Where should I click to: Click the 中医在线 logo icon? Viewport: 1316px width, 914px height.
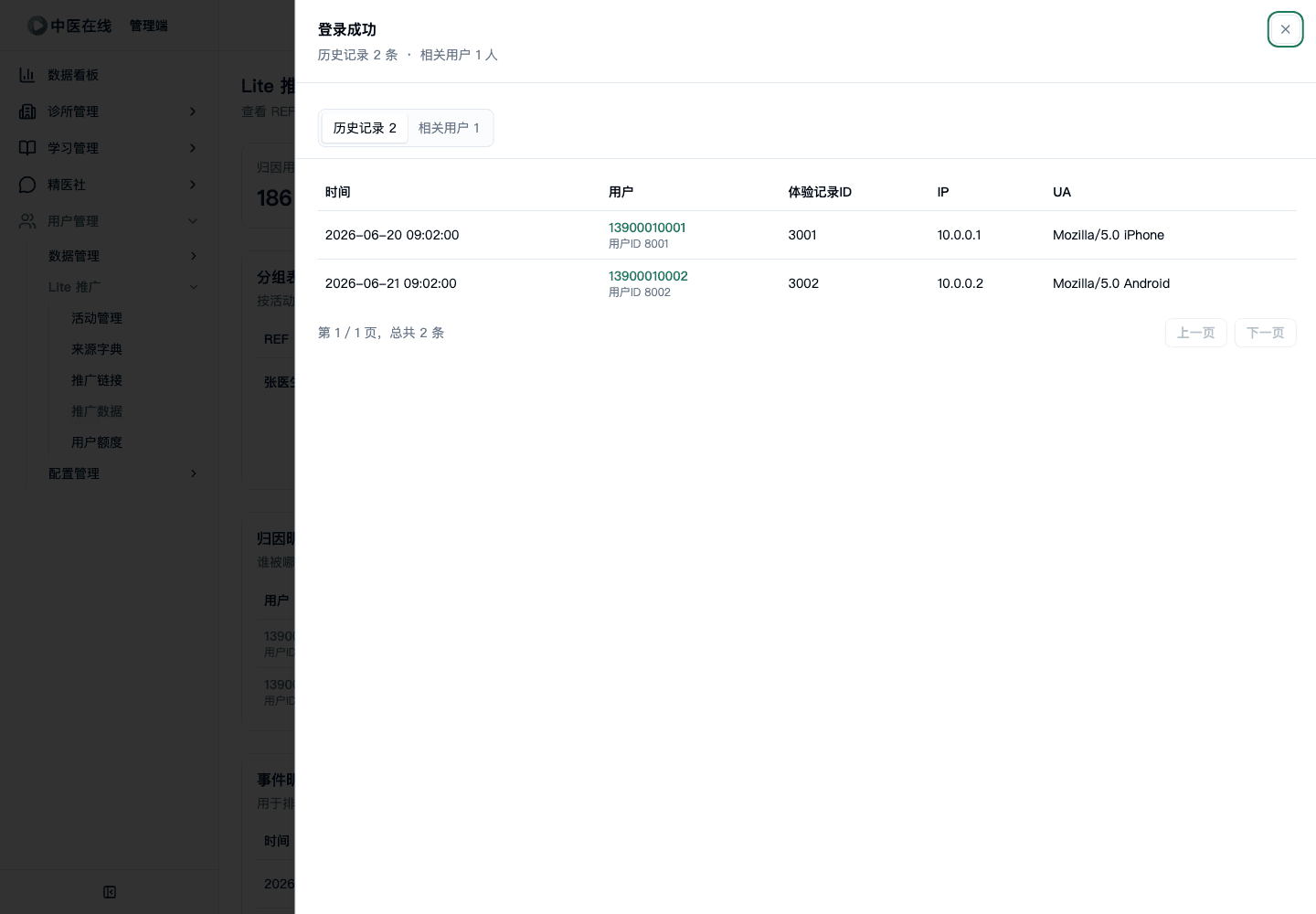click(37, 26)
